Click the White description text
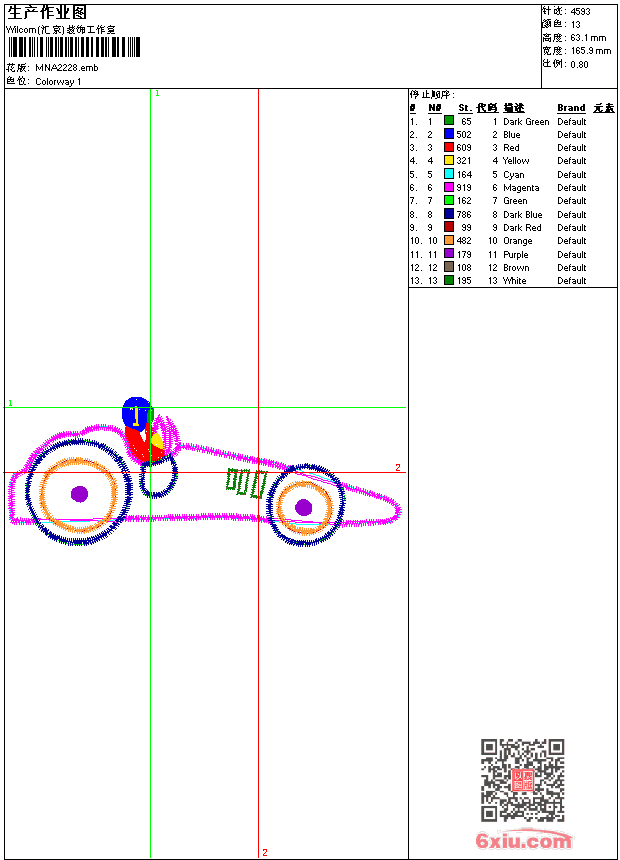This screenshot has height=860, width=620. coord(515,281)
